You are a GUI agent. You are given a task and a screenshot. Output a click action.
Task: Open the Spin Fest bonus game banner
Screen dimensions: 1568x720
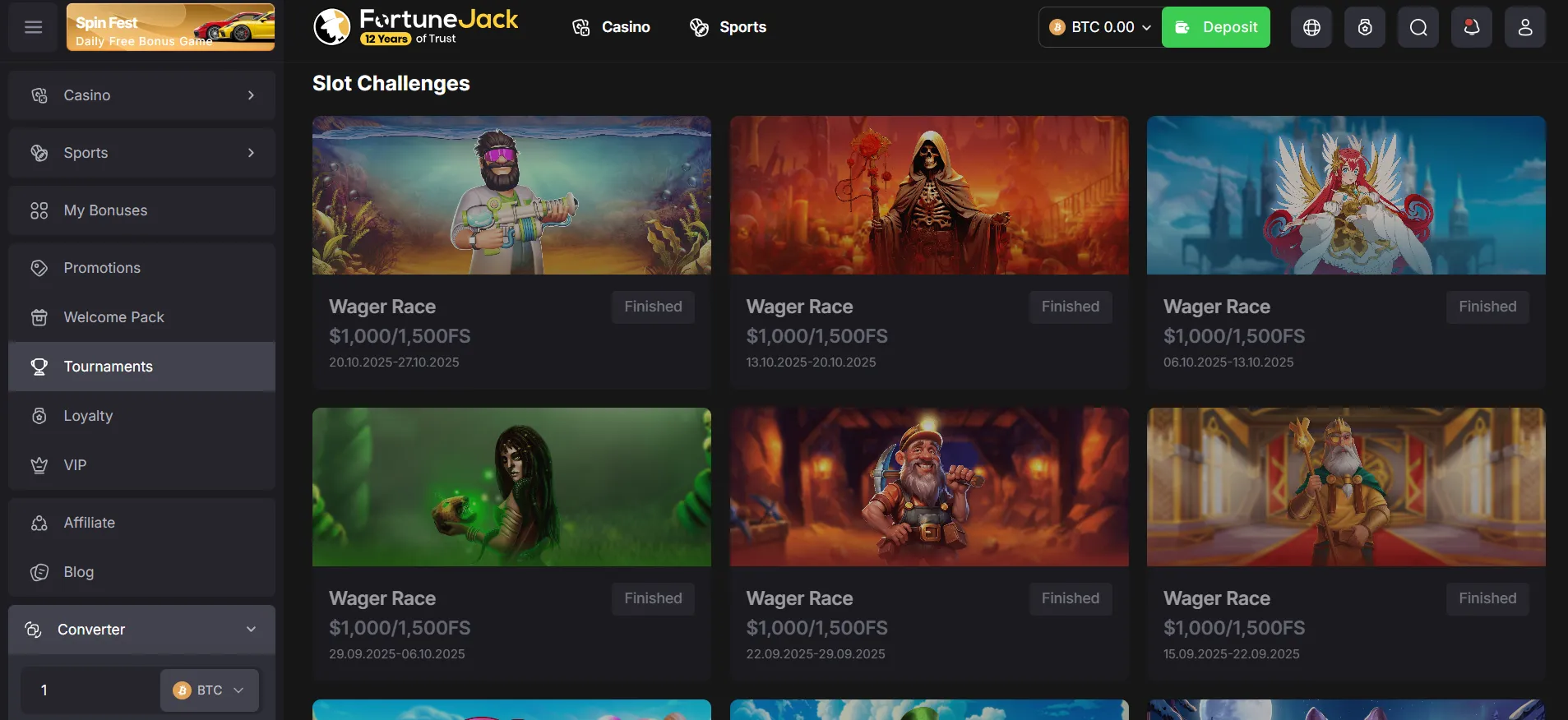tap(170, 27)
